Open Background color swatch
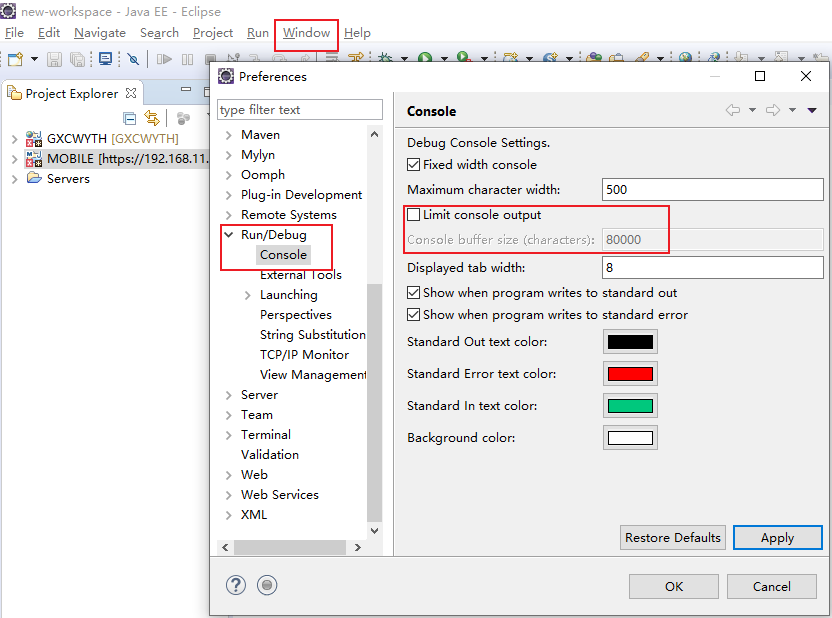 (630, 438)
